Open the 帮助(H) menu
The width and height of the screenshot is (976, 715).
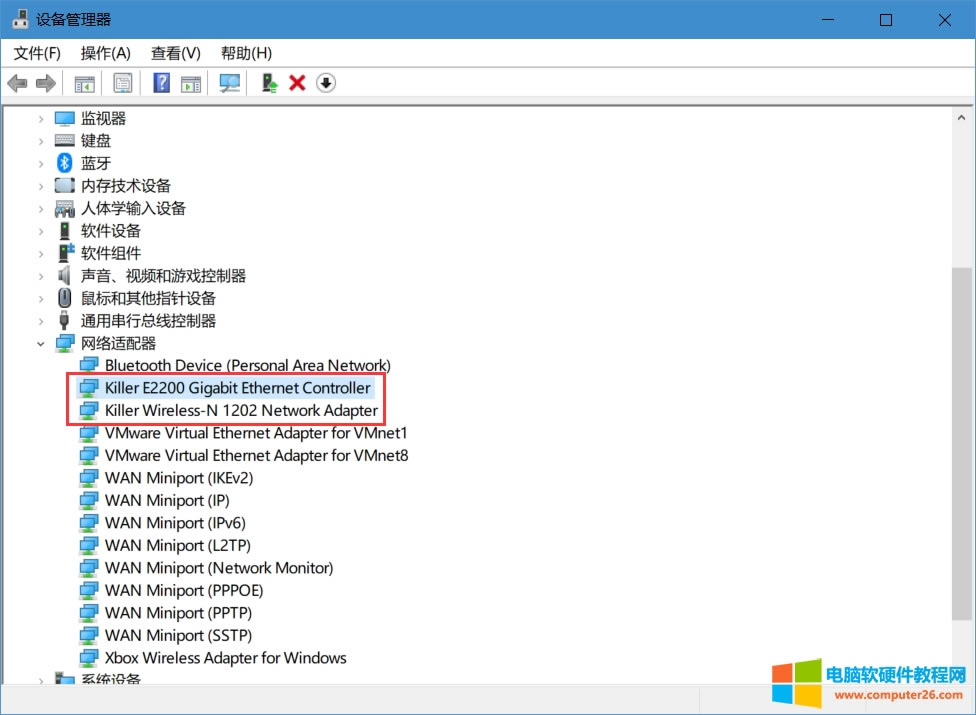(246, 54)
